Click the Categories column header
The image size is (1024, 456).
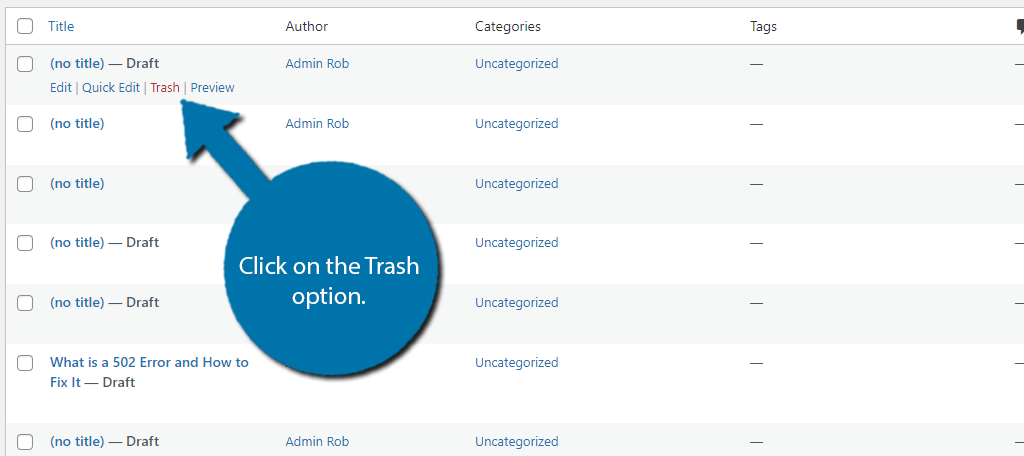tap(507, 26)
